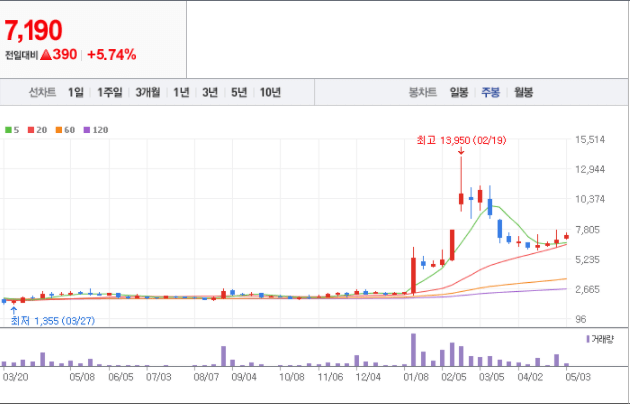
Task: Click the 08/07 date label
Action: [x=207, y=377]
